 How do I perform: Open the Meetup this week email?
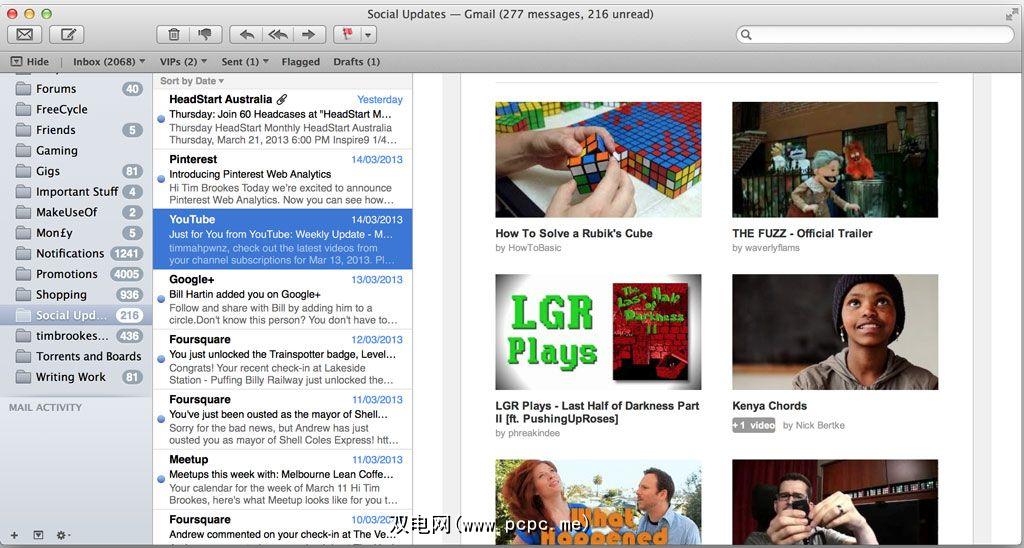point(283,479)
